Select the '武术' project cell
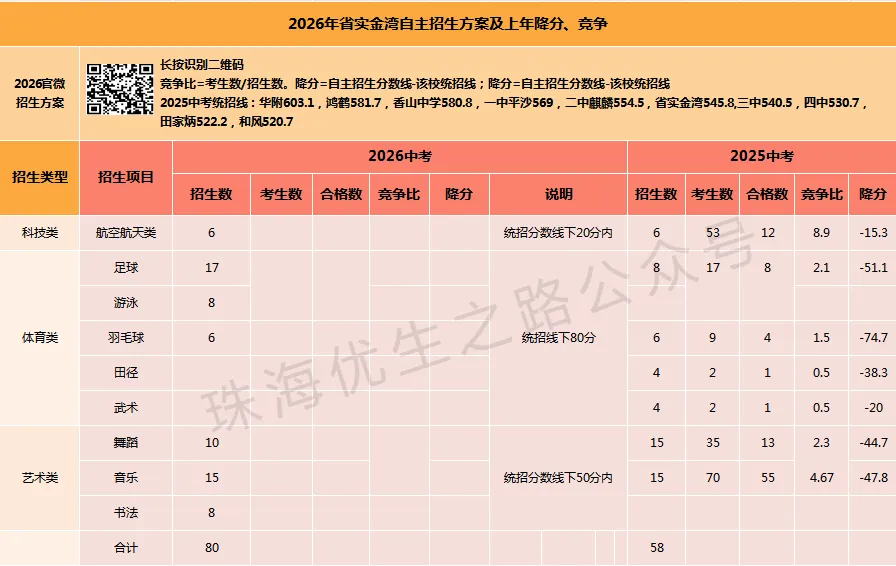The height and width of the screenshot is (566, 896). click(x=126, y=408)
